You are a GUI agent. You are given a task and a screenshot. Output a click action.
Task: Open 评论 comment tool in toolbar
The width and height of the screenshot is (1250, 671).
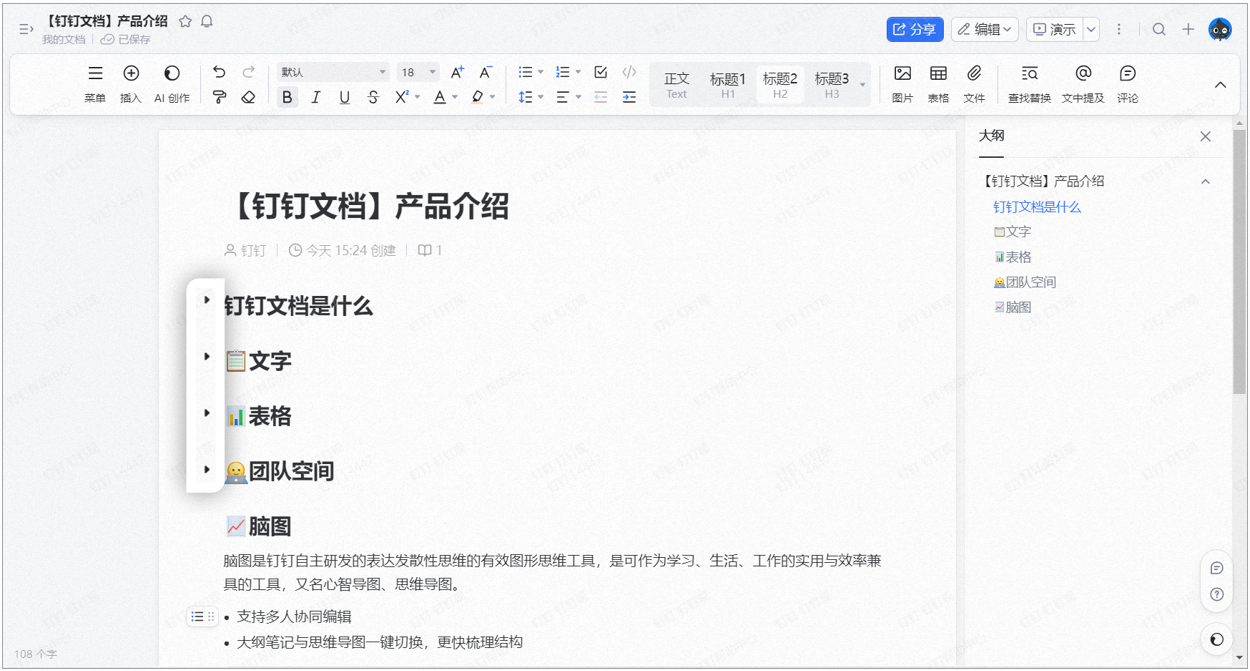[x=1128, y=83]
